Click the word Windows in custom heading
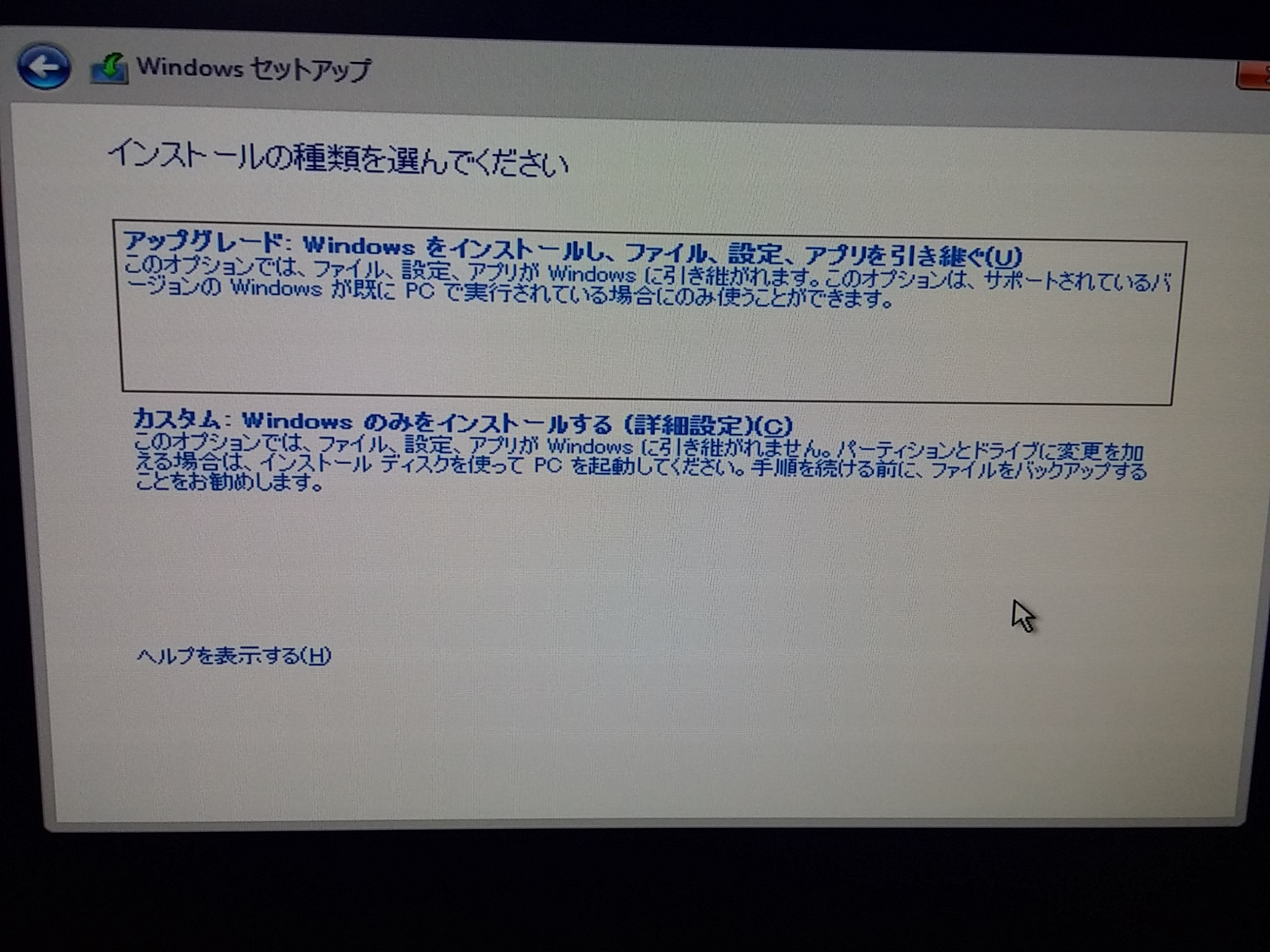The width and height of the screenshot is (1270, 952). pos(296,421)
